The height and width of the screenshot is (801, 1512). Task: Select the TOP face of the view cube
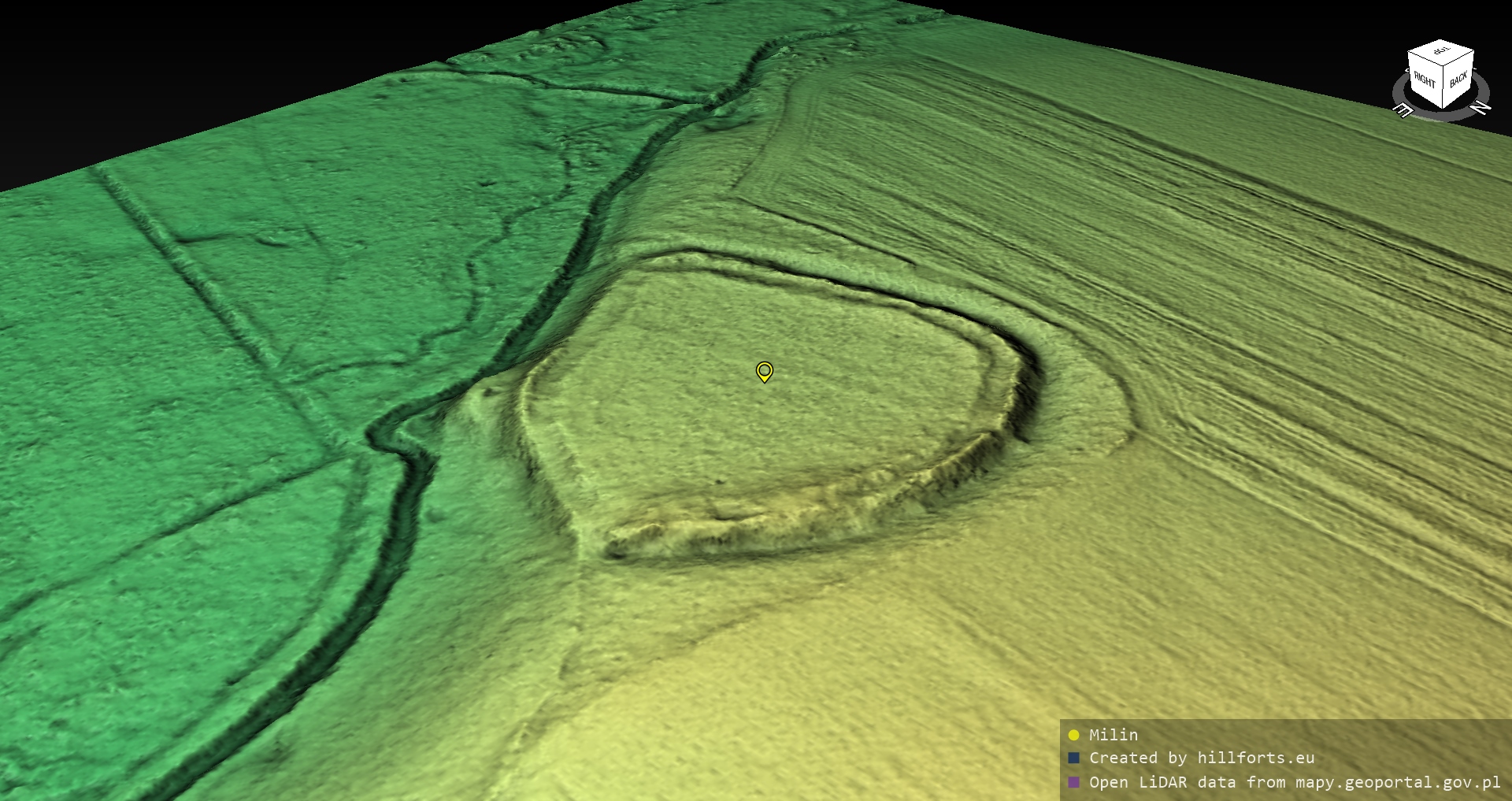tap(1441, 53)
